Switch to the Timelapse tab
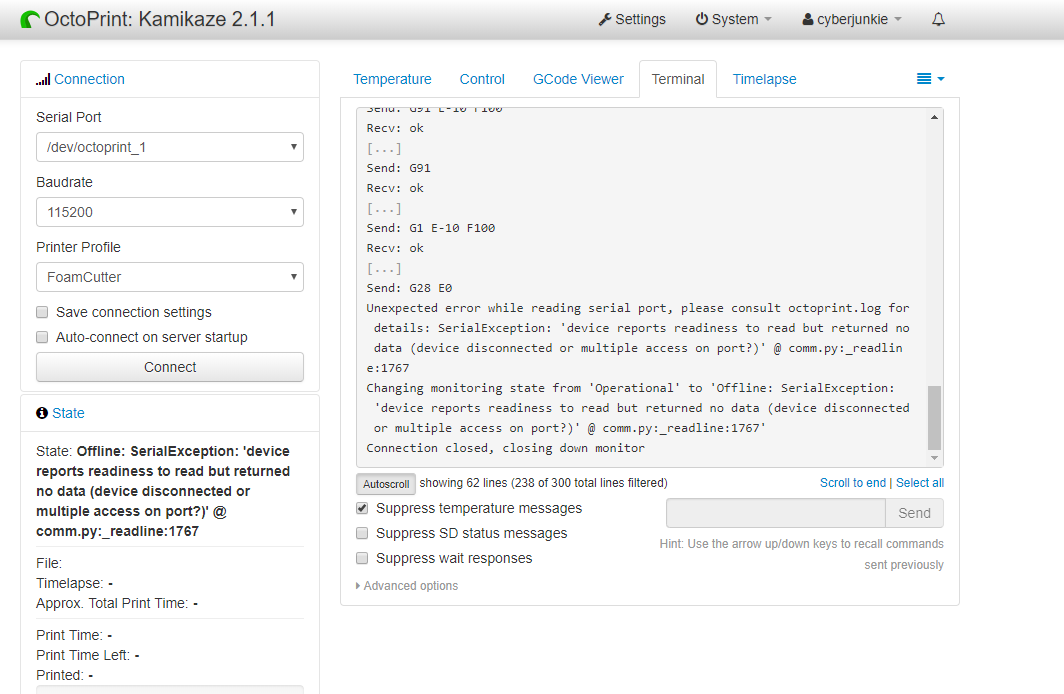This screenshot has width=1064, height=694. 764,79
